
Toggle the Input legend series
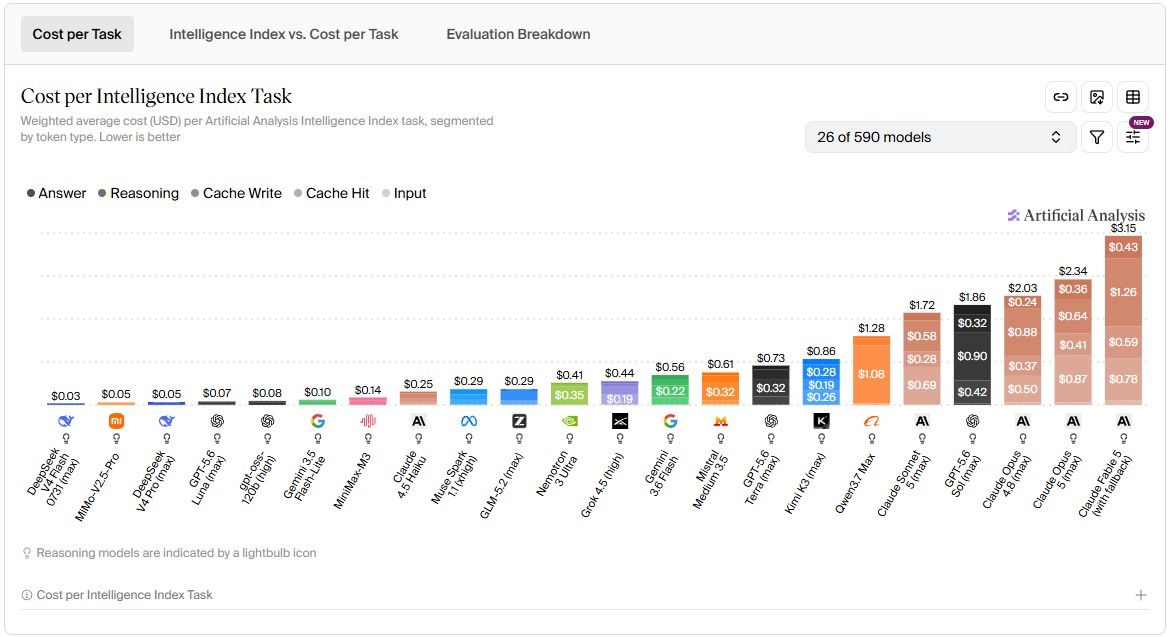404,193
